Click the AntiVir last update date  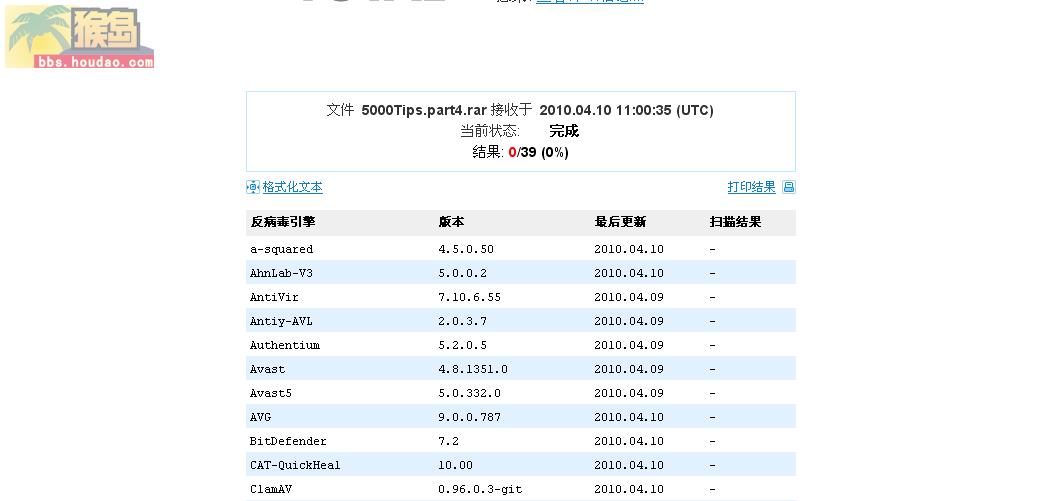629,297
